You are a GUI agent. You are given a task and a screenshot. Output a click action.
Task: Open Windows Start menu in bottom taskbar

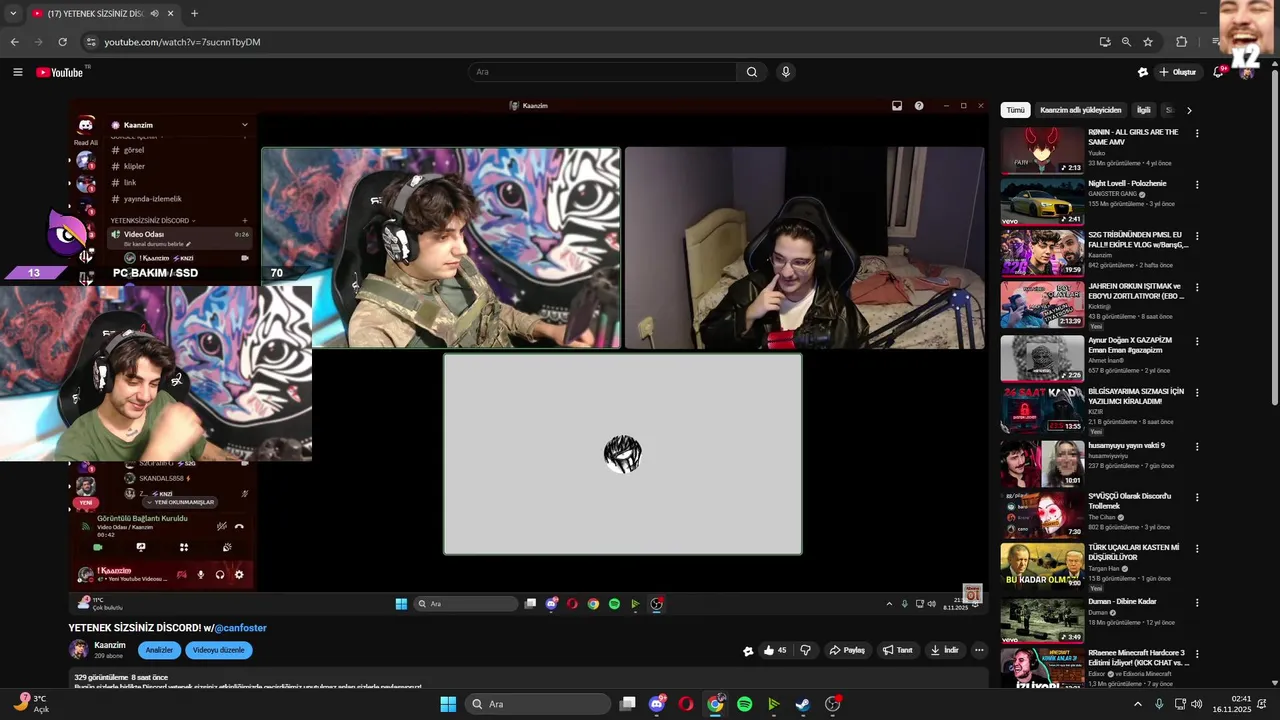click(448, 704)
